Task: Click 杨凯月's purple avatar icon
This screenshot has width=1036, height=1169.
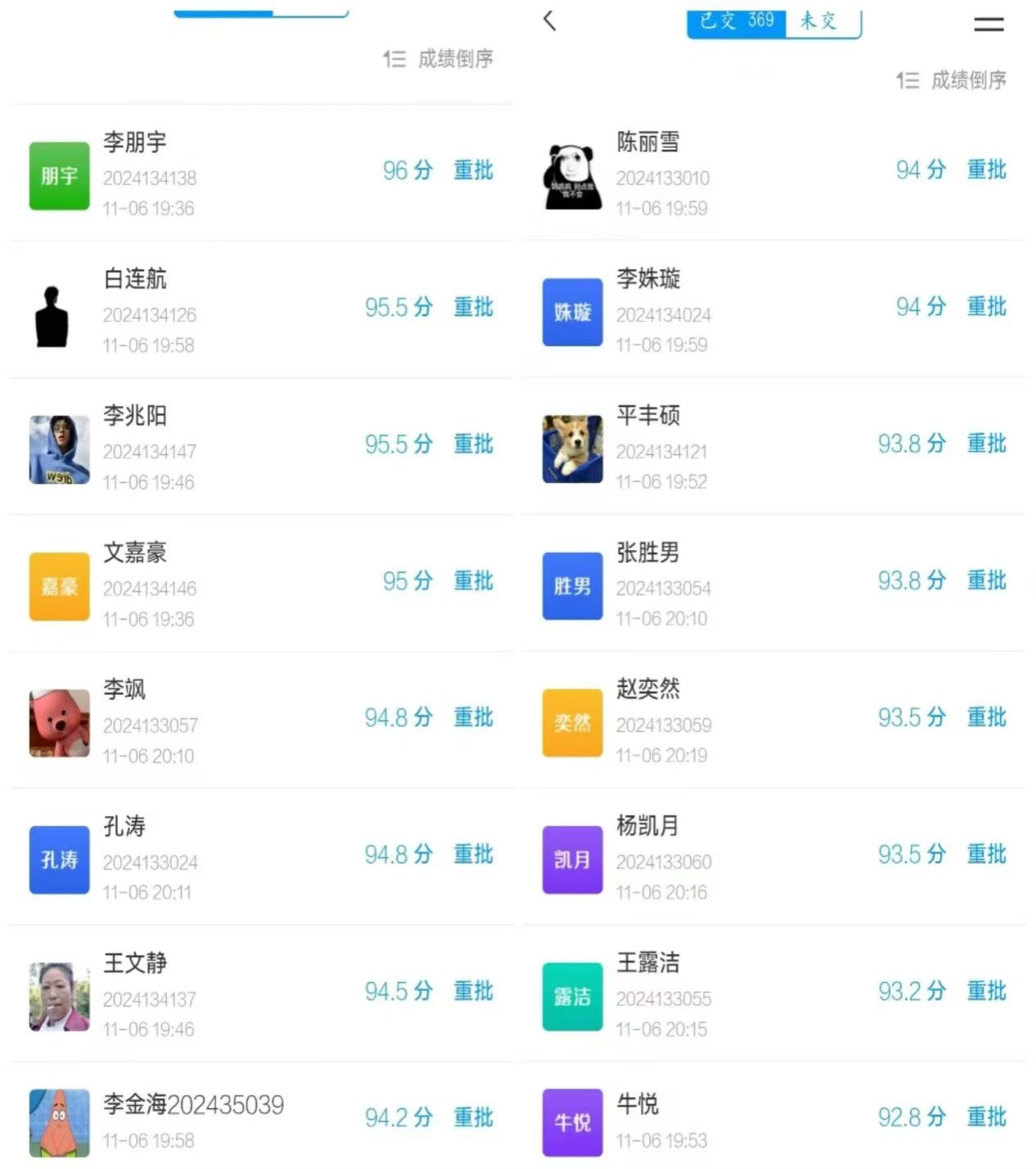Action: [573, 860]
